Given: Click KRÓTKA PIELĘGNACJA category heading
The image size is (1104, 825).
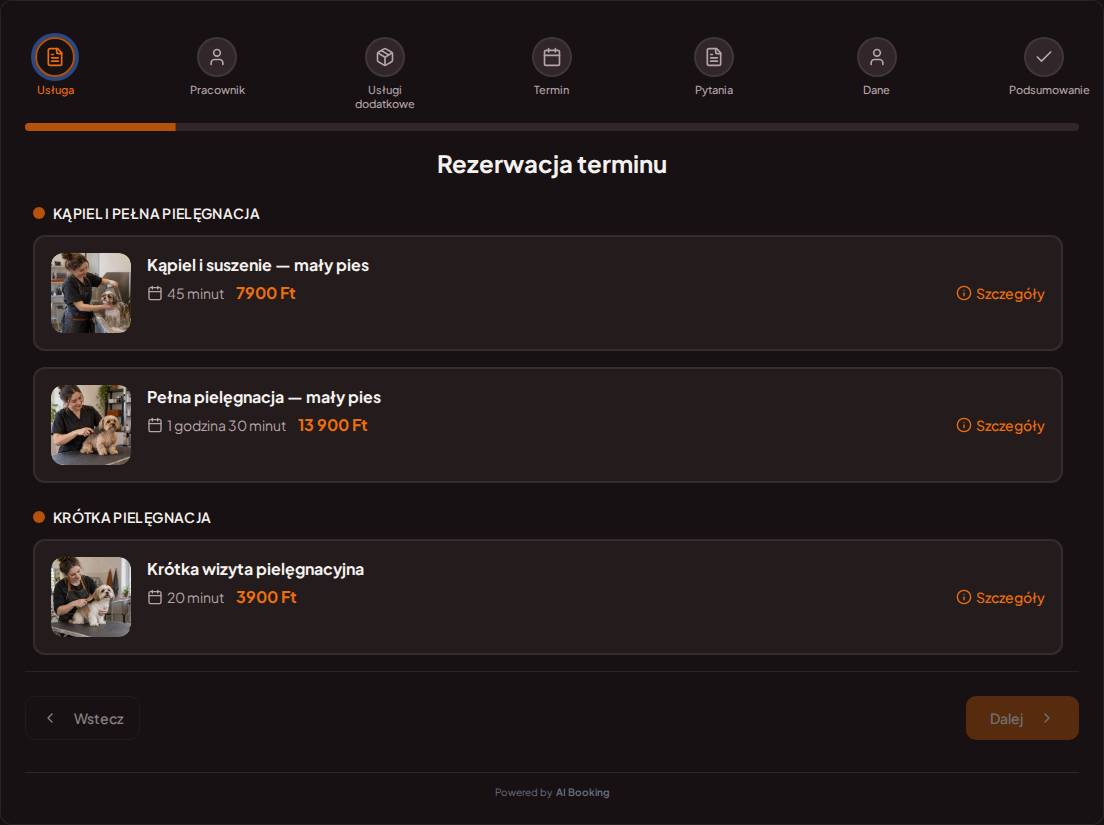Looking at the screenshot, I should click(132, 518).
